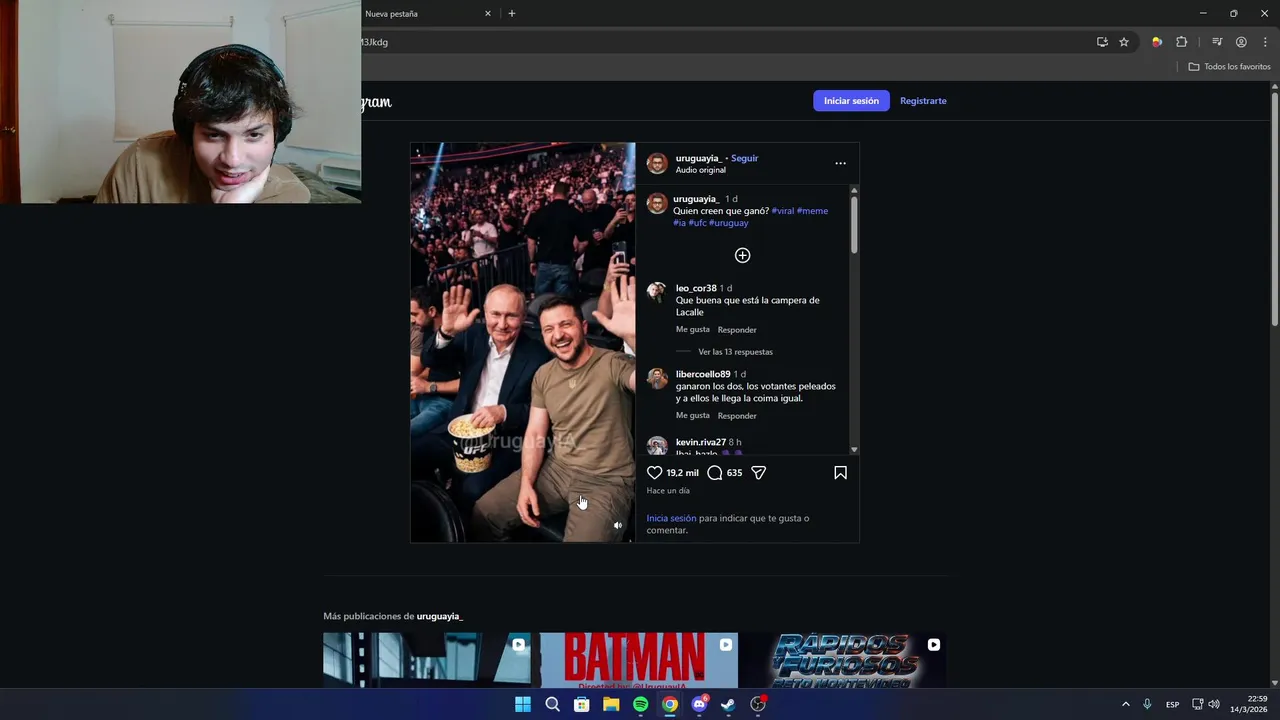Click the 19,2 mil likes count
1280x720 pixels.
[x=683, y=473]
